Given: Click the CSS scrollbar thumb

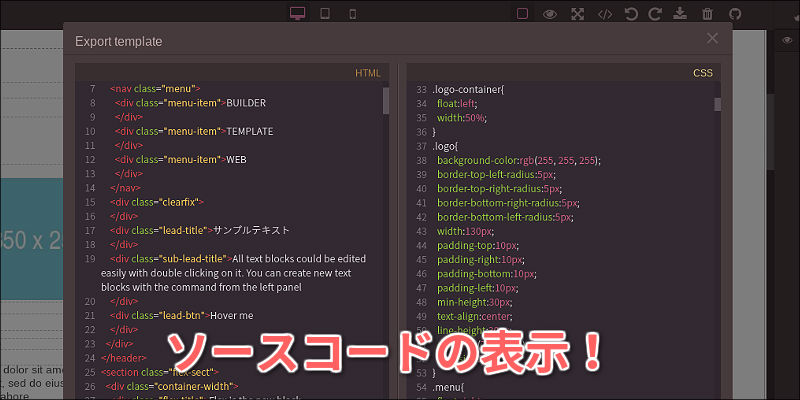Looking at the screenshot, I should 718,104.
